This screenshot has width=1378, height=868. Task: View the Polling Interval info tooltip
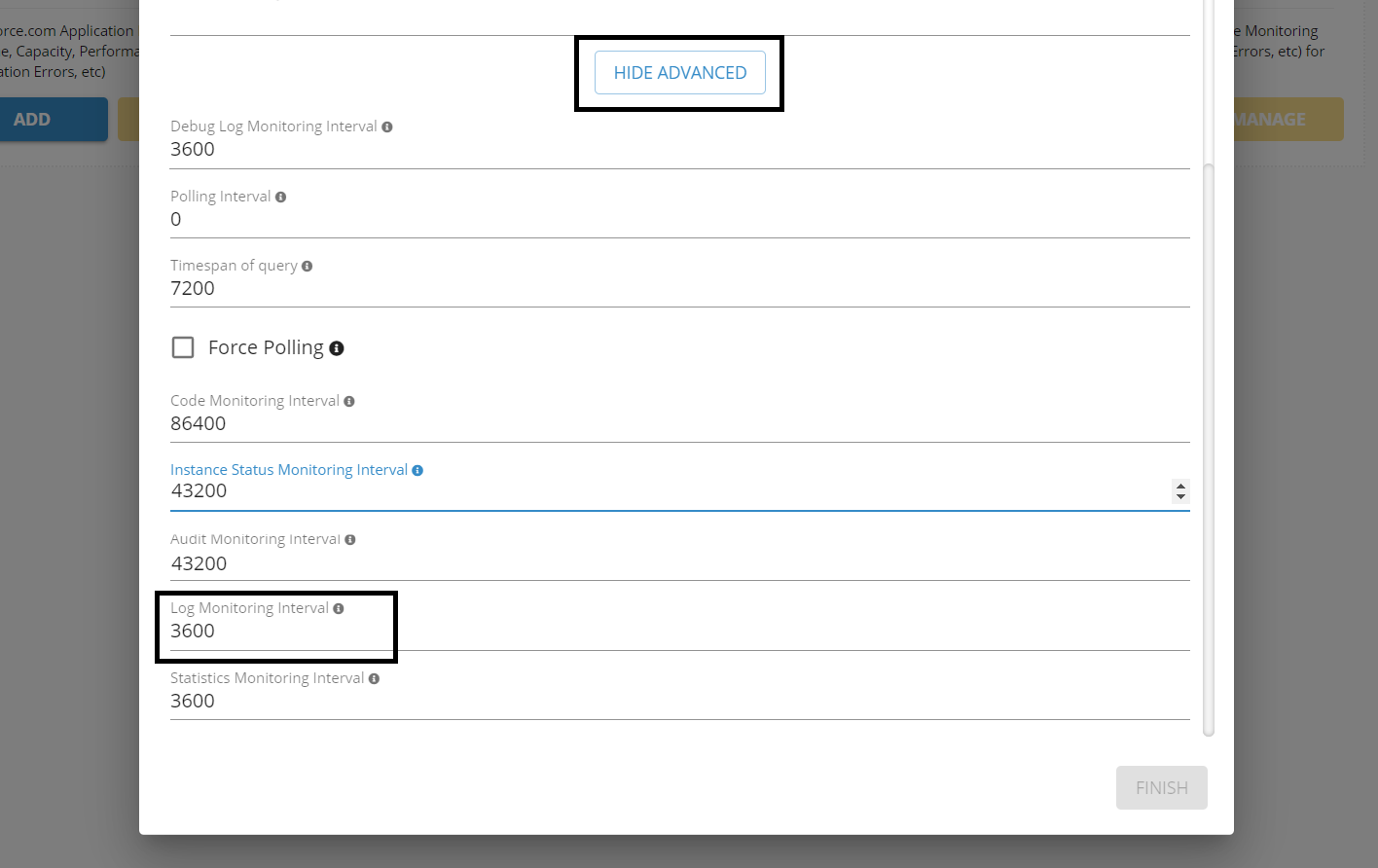pyautogui.click(x=281, y=196)
